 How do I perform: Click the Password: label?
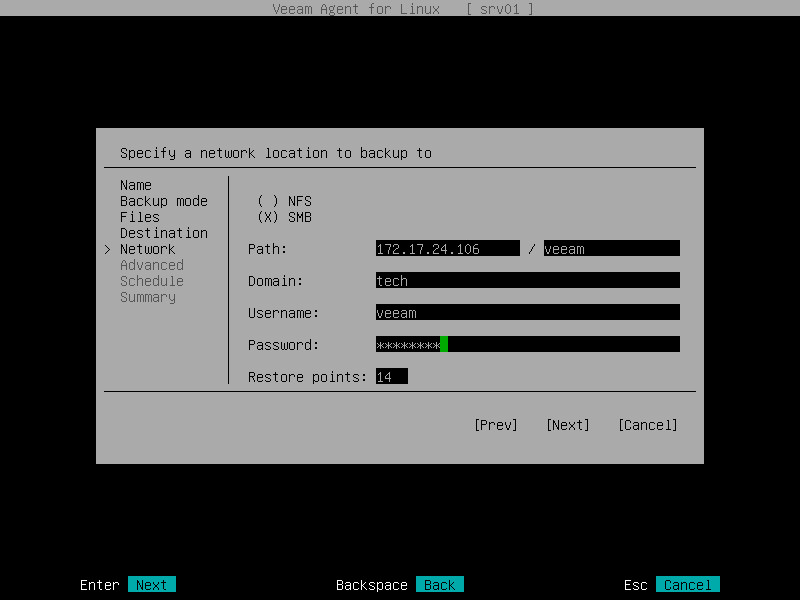[283, 345]
